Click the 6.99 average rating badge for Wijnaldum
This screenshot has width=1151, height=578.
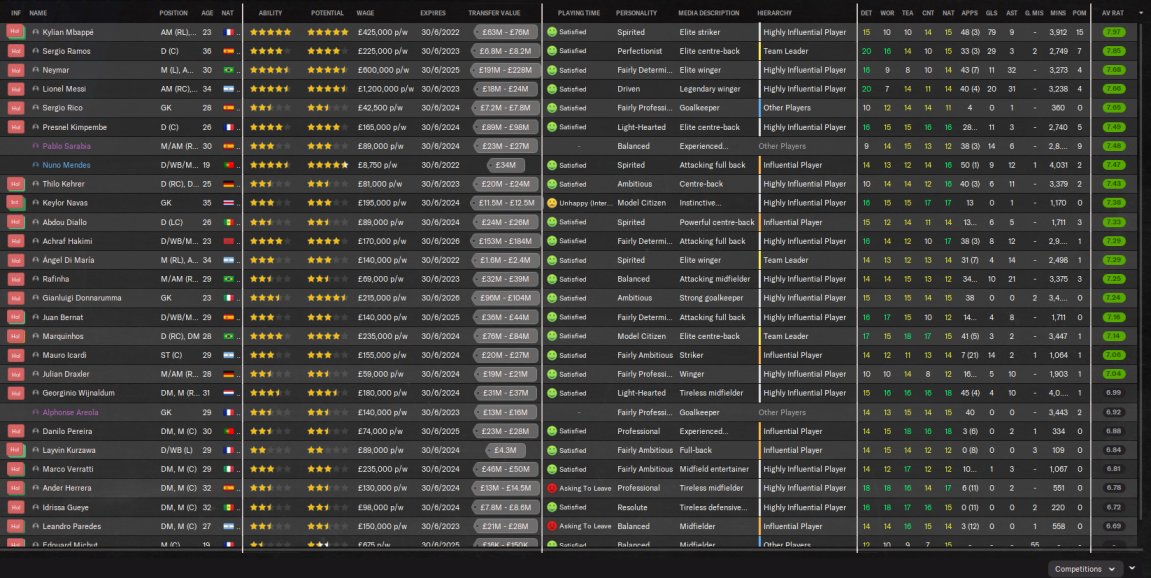[x=1113, y=393]
